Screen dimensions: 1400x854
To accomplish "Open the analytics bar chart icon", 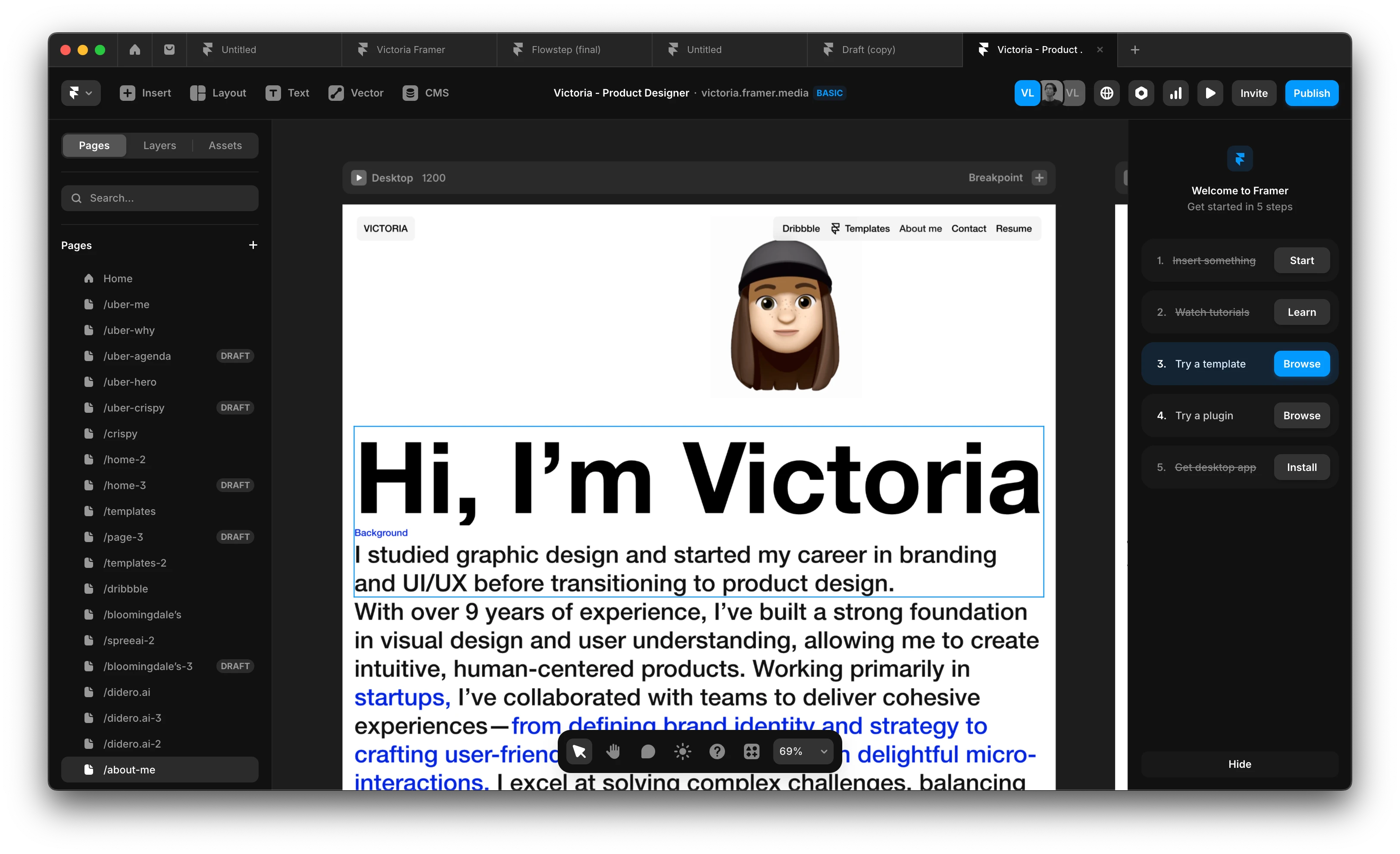I will tap(1175, 93).
